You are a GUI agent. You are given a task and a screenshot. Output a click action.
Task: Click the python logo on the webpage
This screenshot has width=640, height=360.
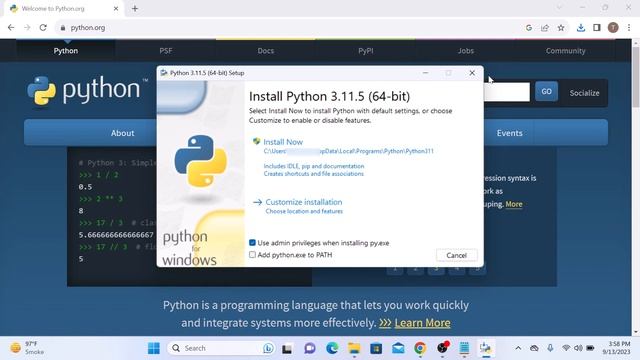pyautogui.click(x=87, y=90)
